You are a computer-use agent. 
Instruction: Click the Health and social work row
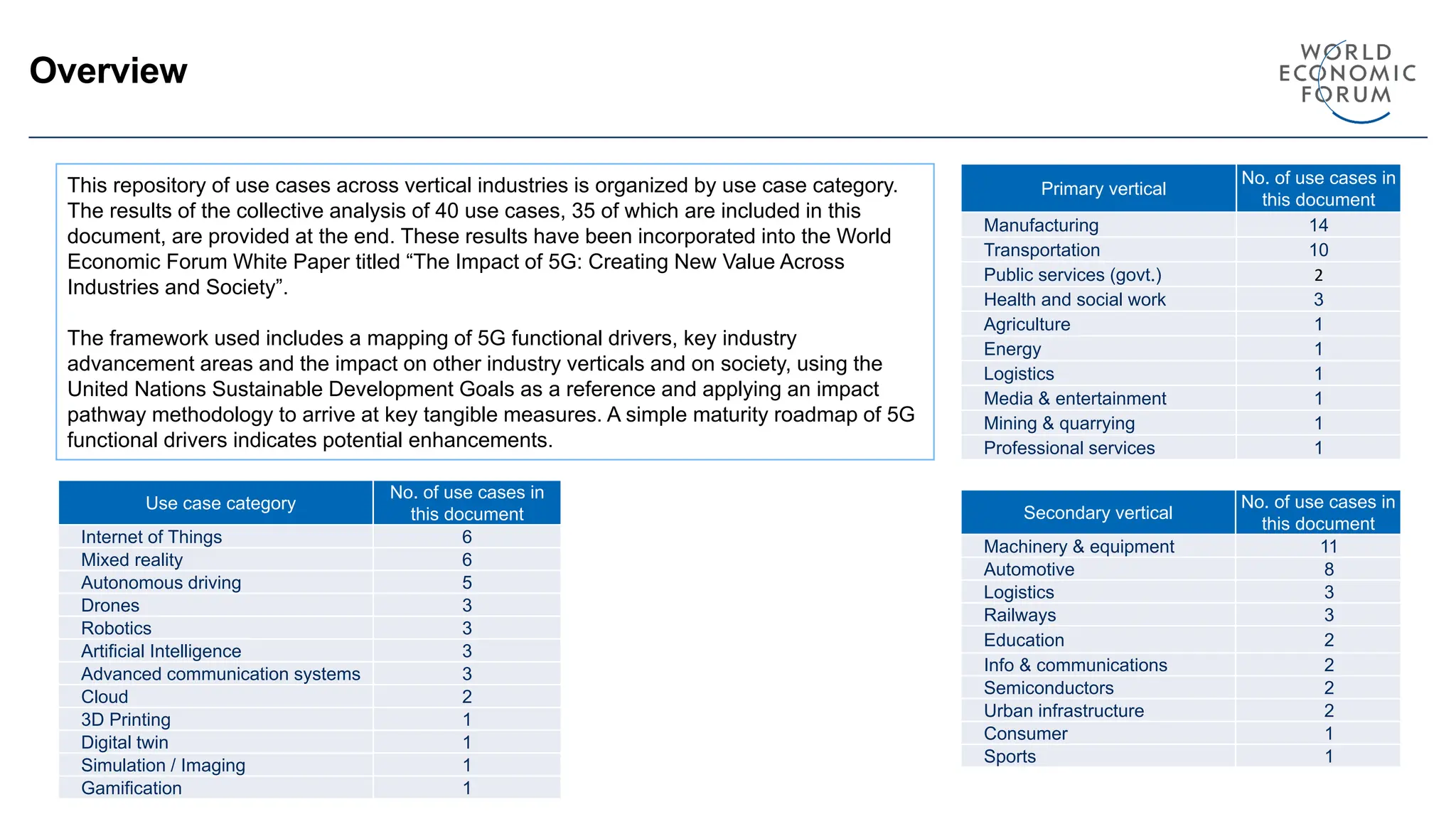click(1074, 299)
